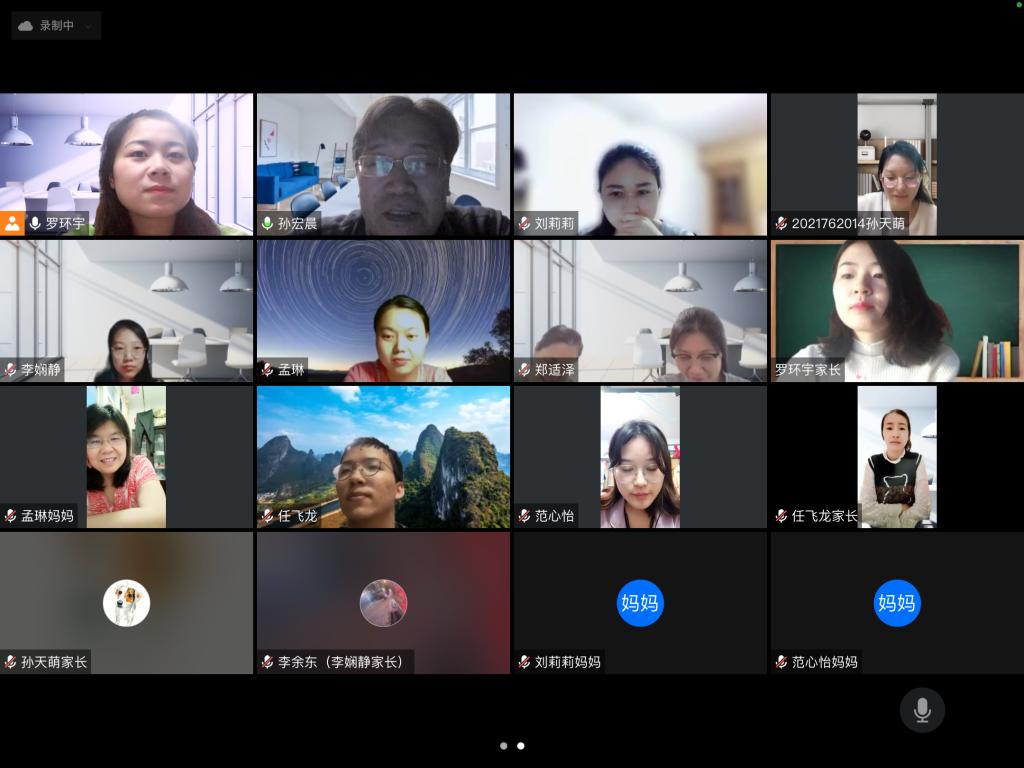
Task: Open 孟琳妈妈's video feed
Action: coord(126,456)
